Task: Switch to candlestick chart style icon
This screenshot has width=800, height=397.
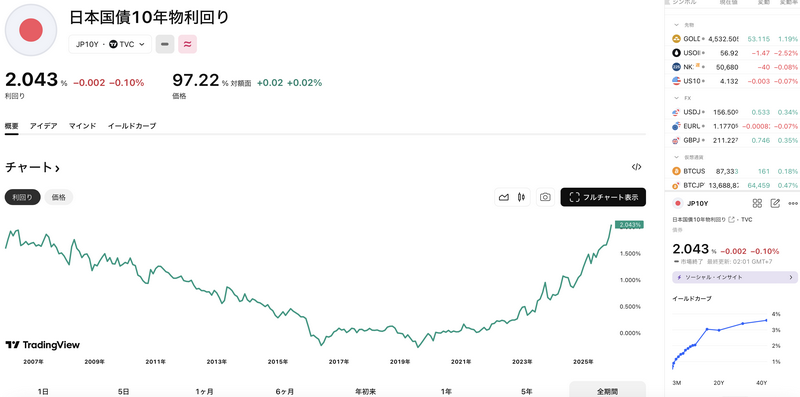Action: click(521, 197)
